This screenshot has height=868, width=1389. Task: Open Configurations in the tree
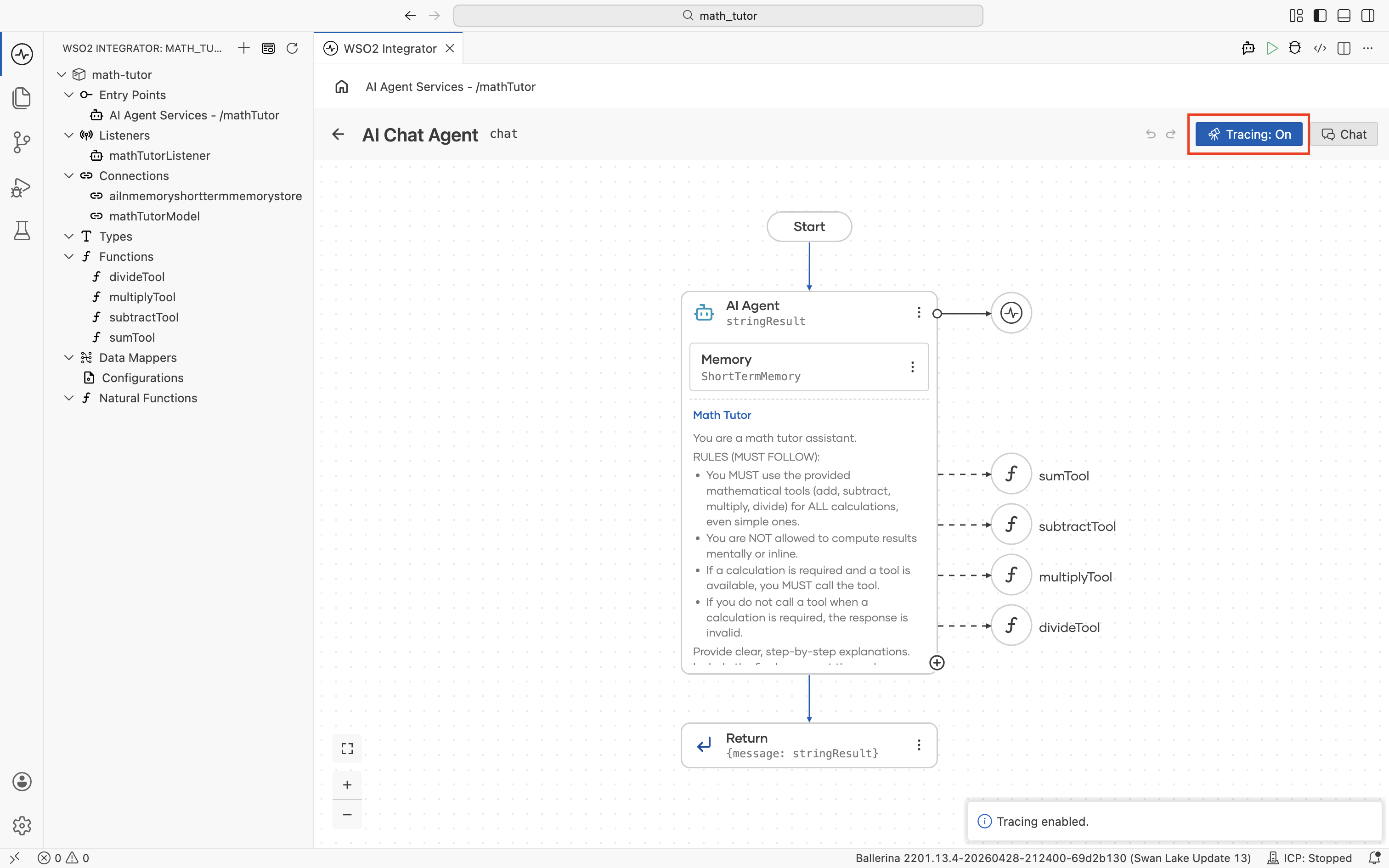(x=179, y=378)
